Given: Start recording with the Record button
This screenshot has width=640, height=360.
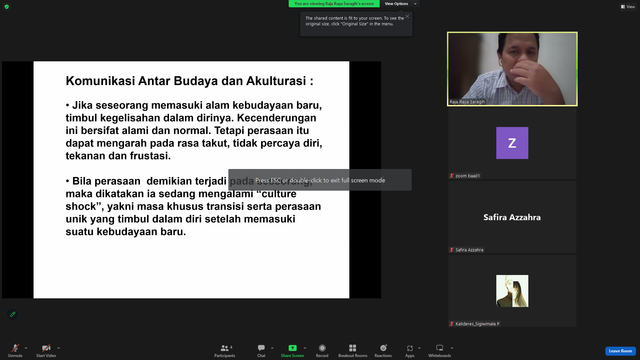Looking at the screenshot, I should 322,350.
